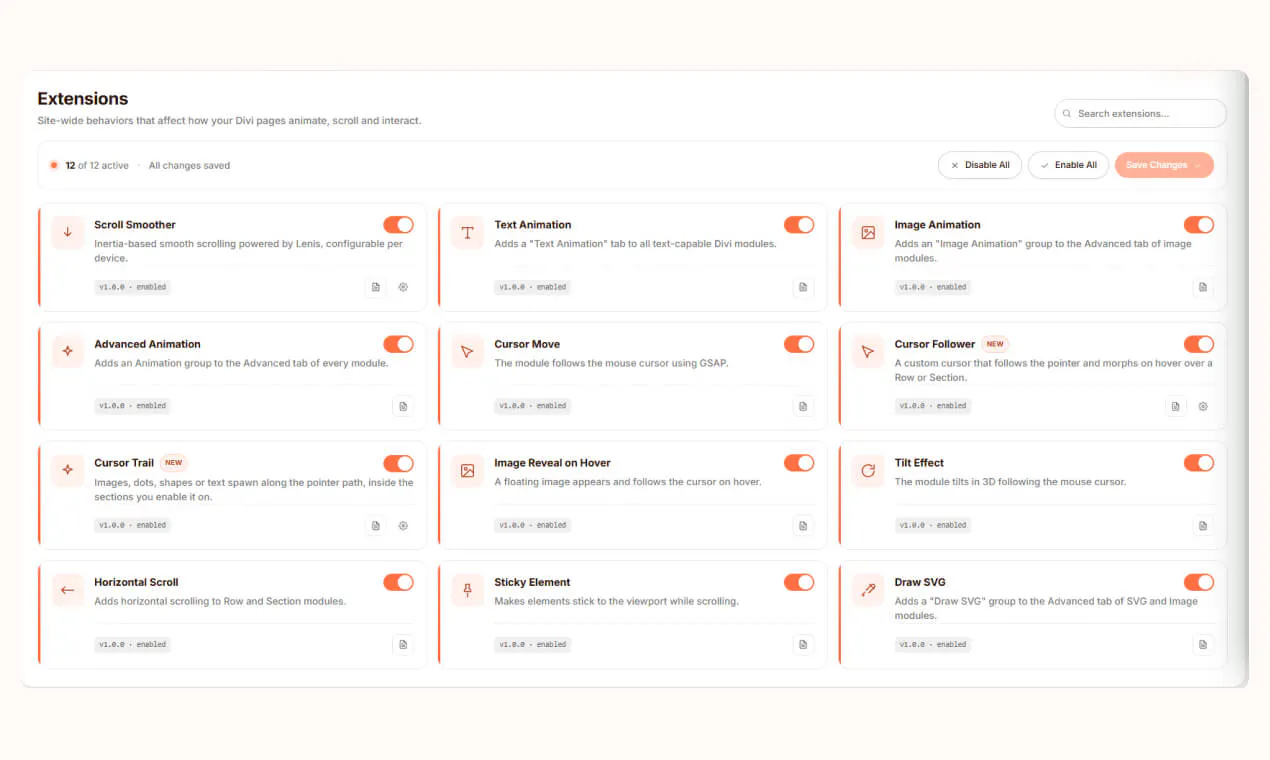Viewport: 1270px width, 760px height.
Task: Toggle the Tilt Effect switch
Action: [x=1199, y=463]
